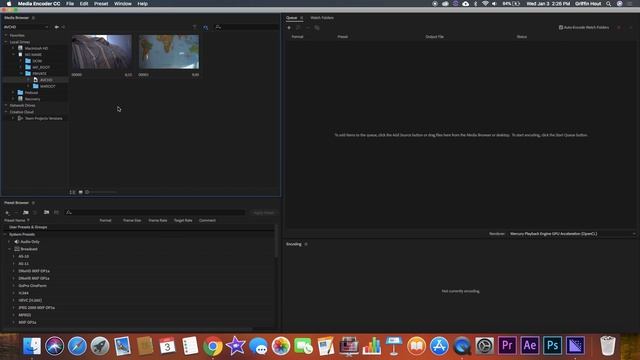Click the Add Source plus icon in Queue
The image size is (640, 360).
click(289, 28)
